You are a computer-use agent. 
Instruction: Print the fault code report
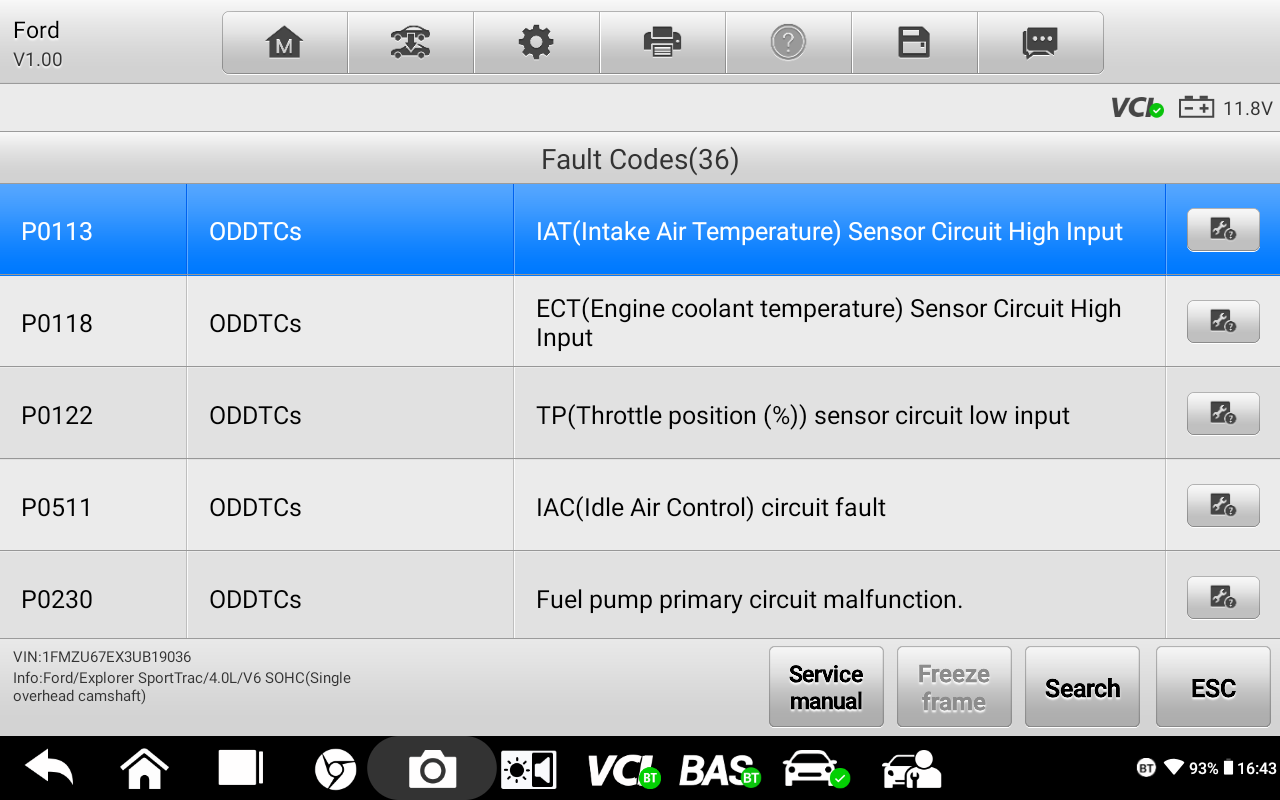pos(662,43)
